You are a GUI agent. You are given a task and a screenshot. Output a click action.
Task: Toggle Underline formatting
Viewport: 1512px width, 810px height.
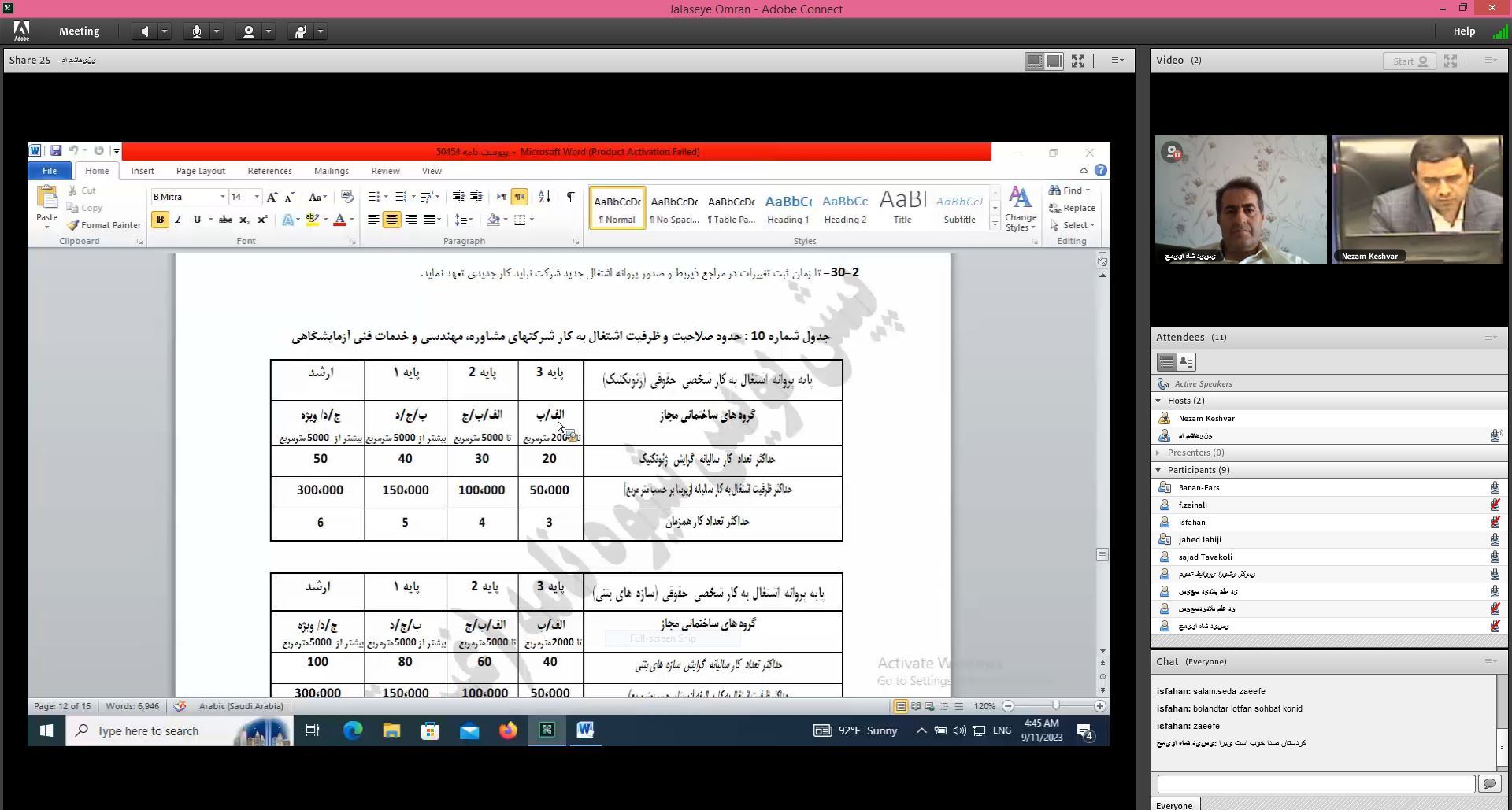tap(197, 220)
